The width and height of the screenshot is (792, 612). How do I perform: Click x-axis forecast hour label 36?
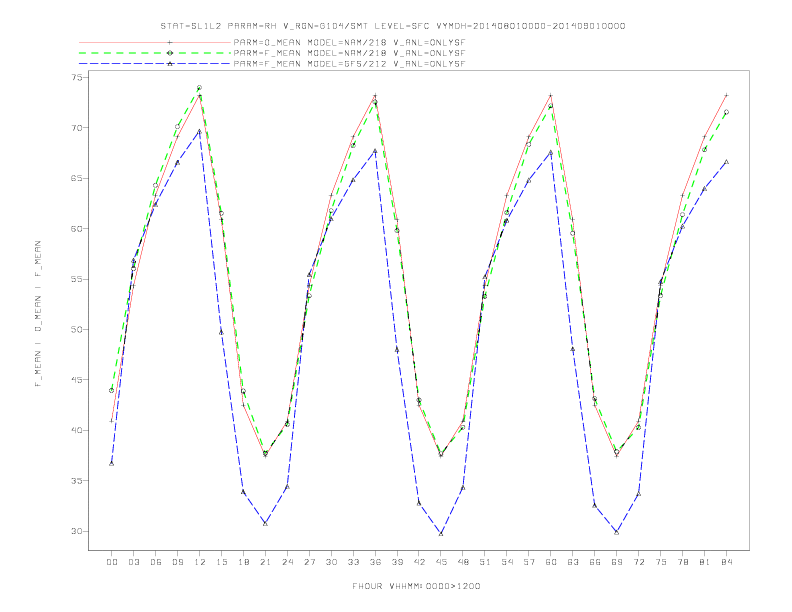(375, 562)
